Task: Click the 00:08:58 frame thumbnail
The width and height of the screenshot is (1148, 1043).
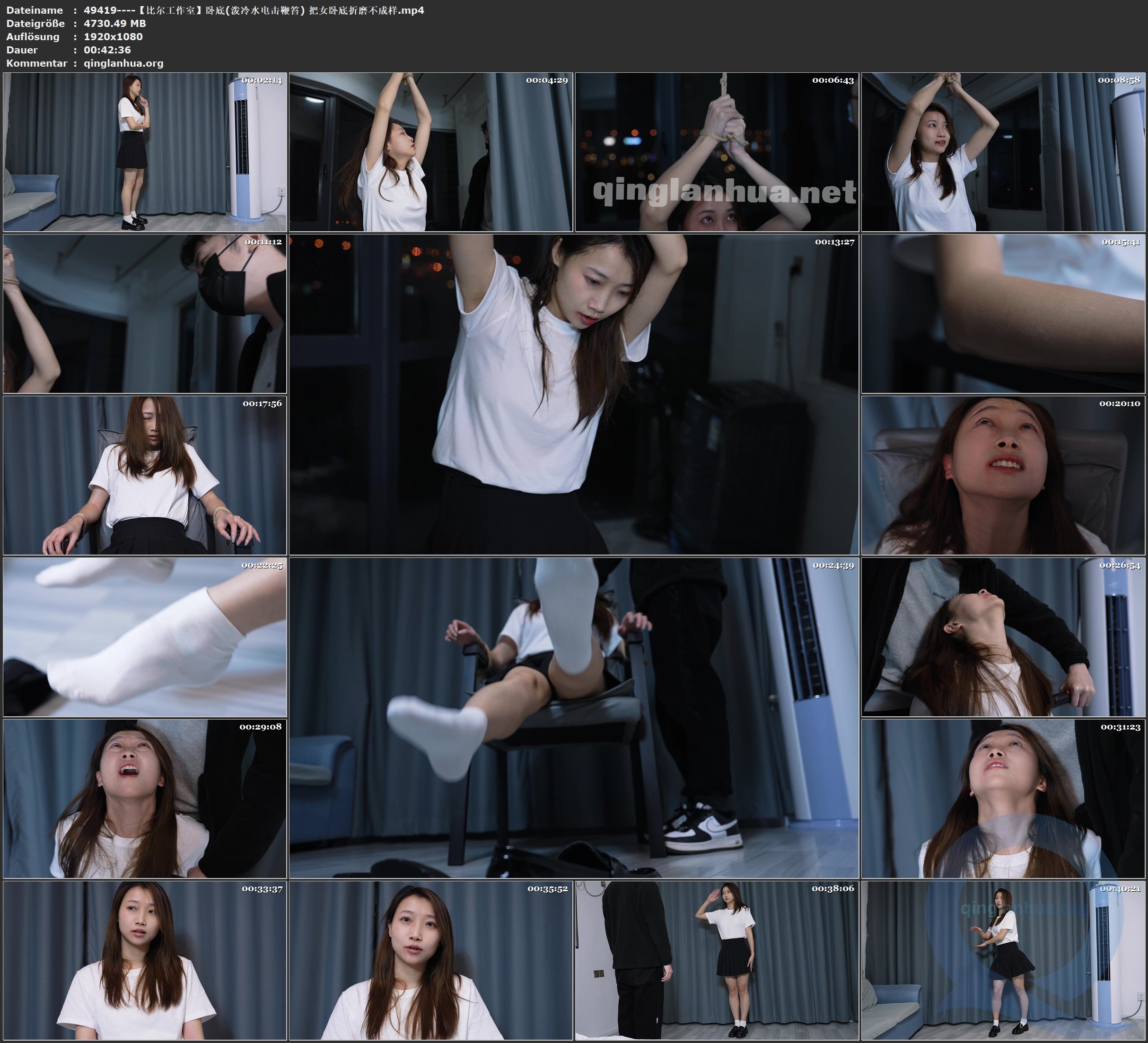Action: pos(1003,152)
